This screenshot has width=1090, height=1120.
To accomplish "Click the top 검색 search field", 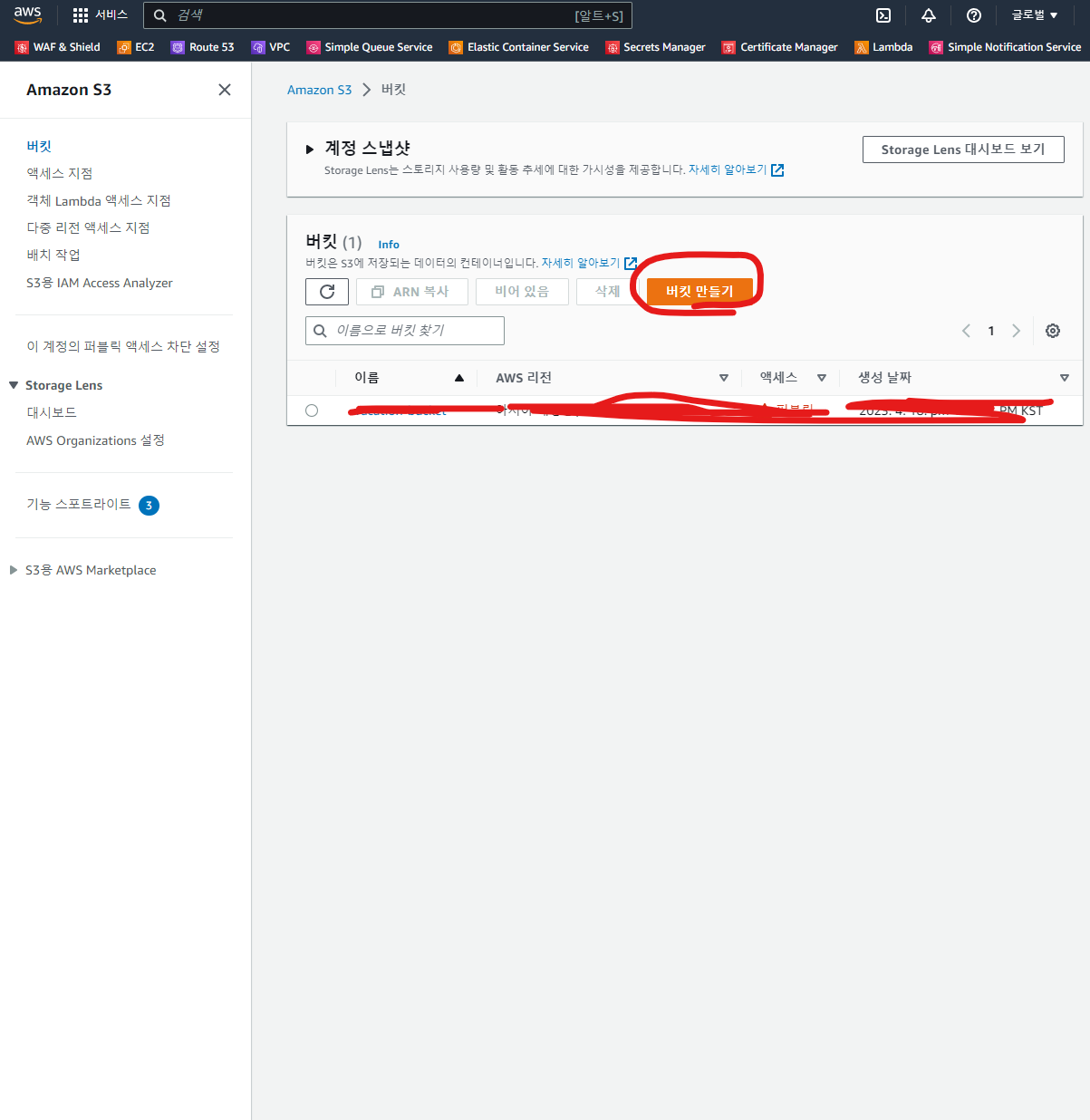I will pyautogui.click(x=388, y=15).
